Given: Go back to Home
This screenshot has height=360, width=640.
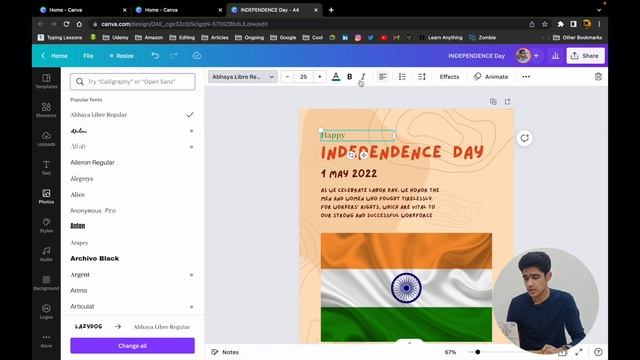Looking at the screenshot, I should [x=54, y=56].
